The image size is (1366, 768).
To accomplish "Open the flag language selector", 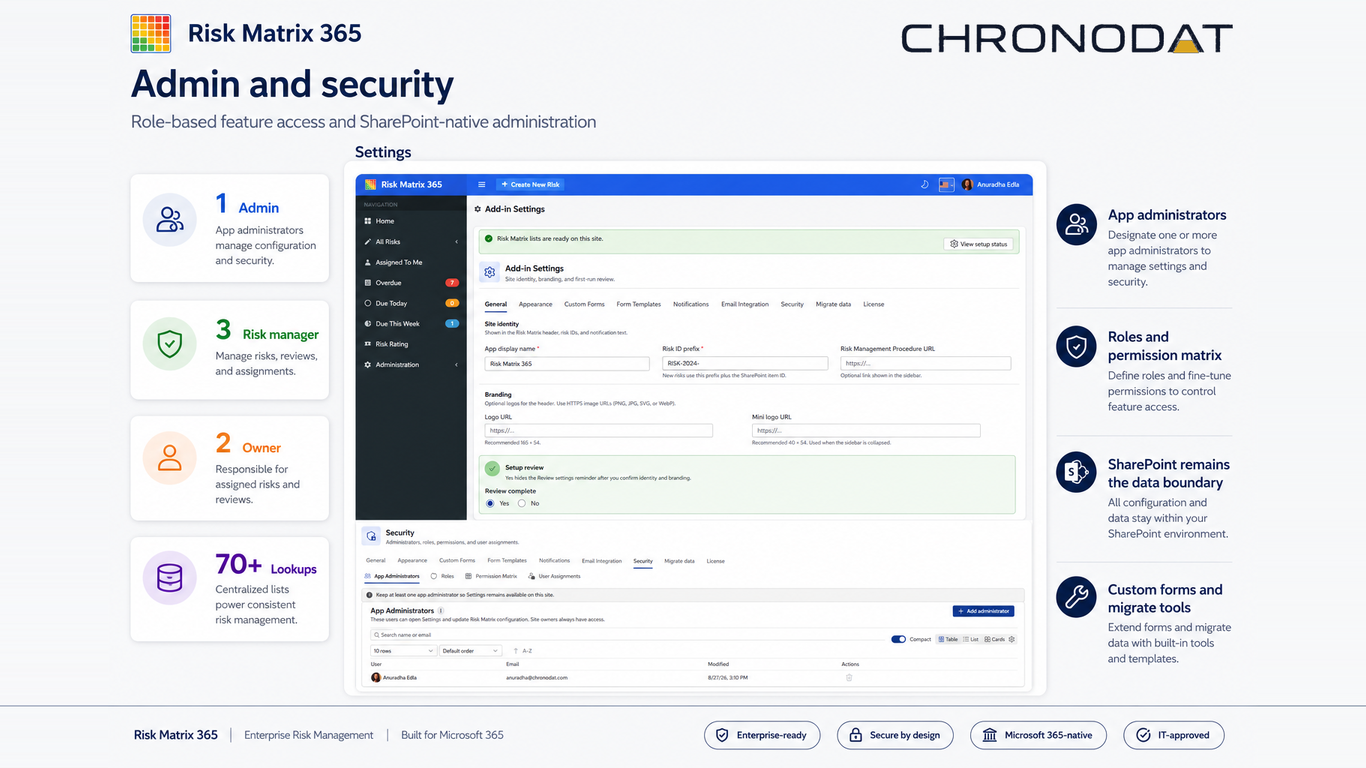I will [946, 185].
